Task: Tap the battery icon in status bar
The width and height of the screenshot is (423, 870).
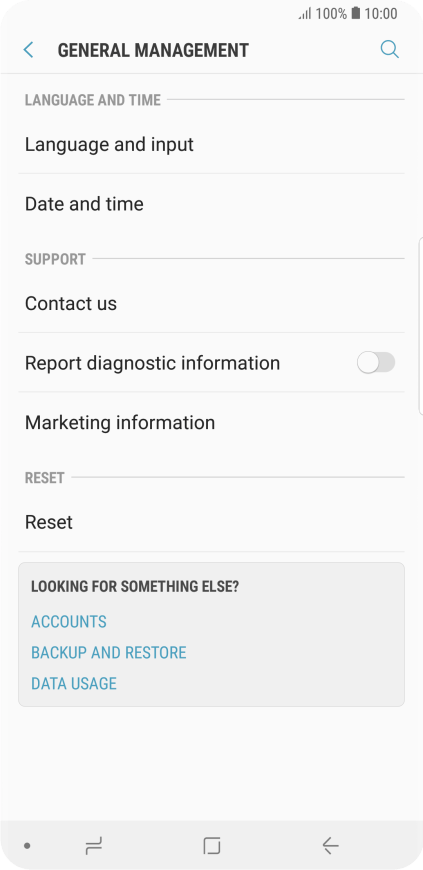Action: click(356, 13)
